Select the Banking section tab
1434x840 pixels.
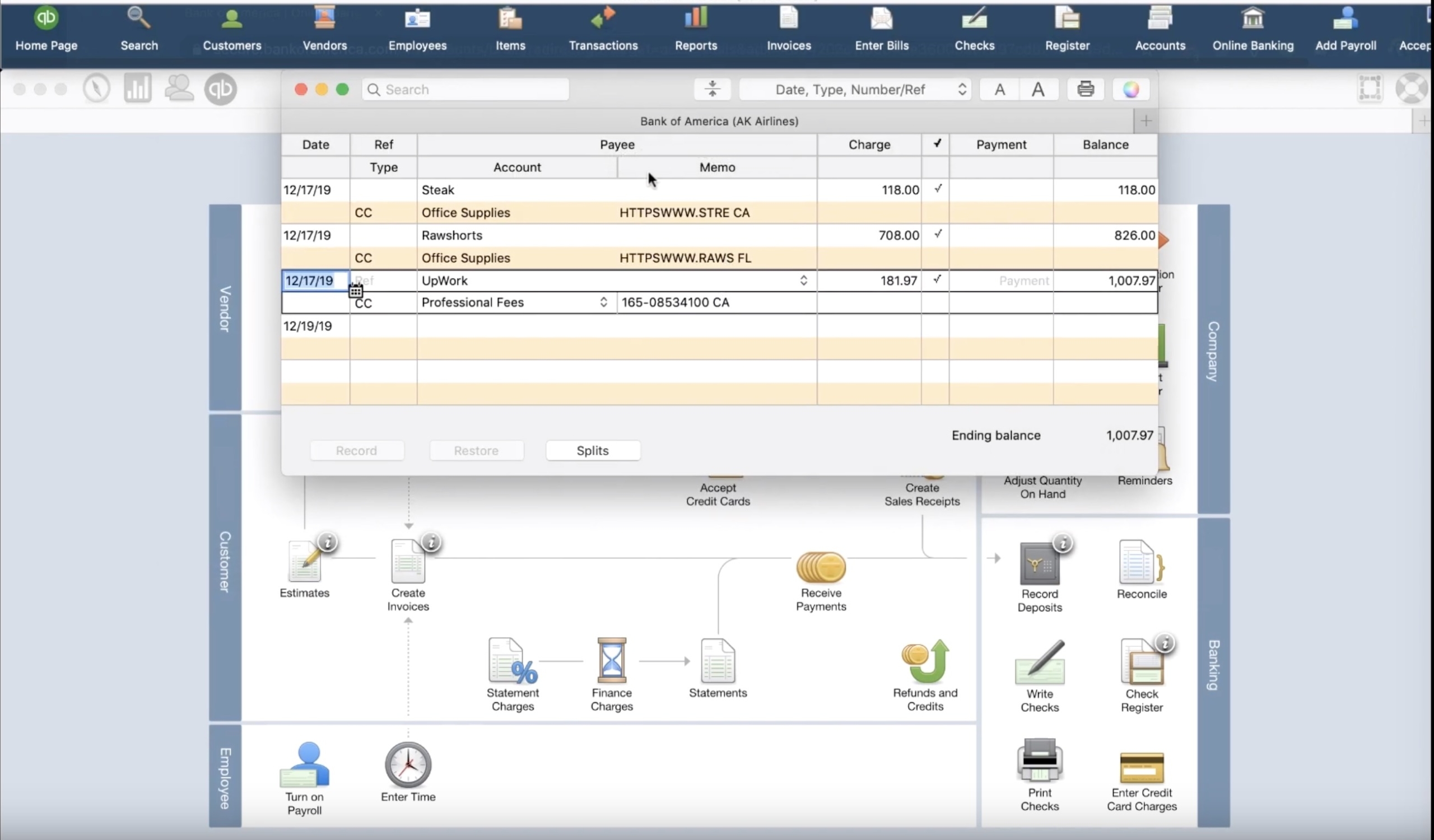pos(1213,671)
